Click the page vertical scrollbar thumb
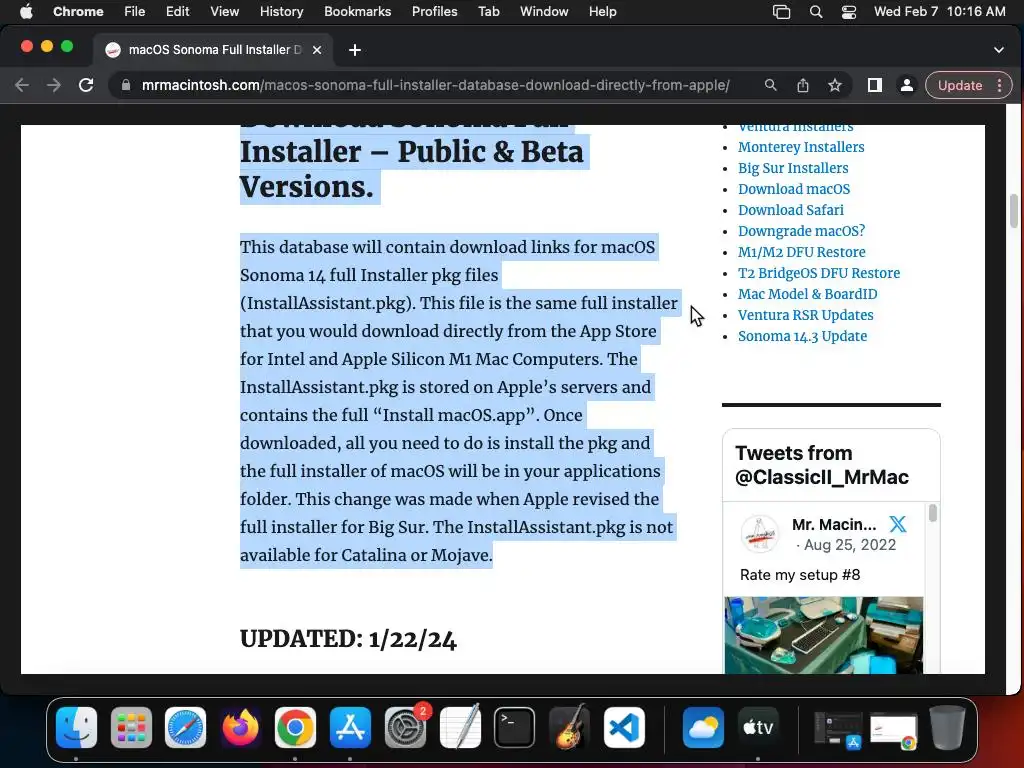Image resolution: width=1024 pixels, height=768 pixels. click(1014, 211)
